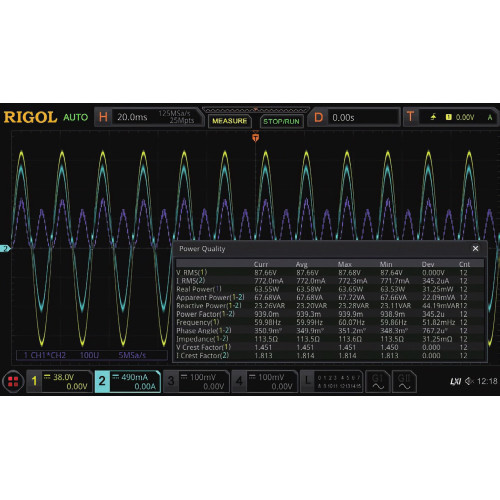500x500 pixels.
Task: Click the current value 87.66V
Action: point(265,273)
